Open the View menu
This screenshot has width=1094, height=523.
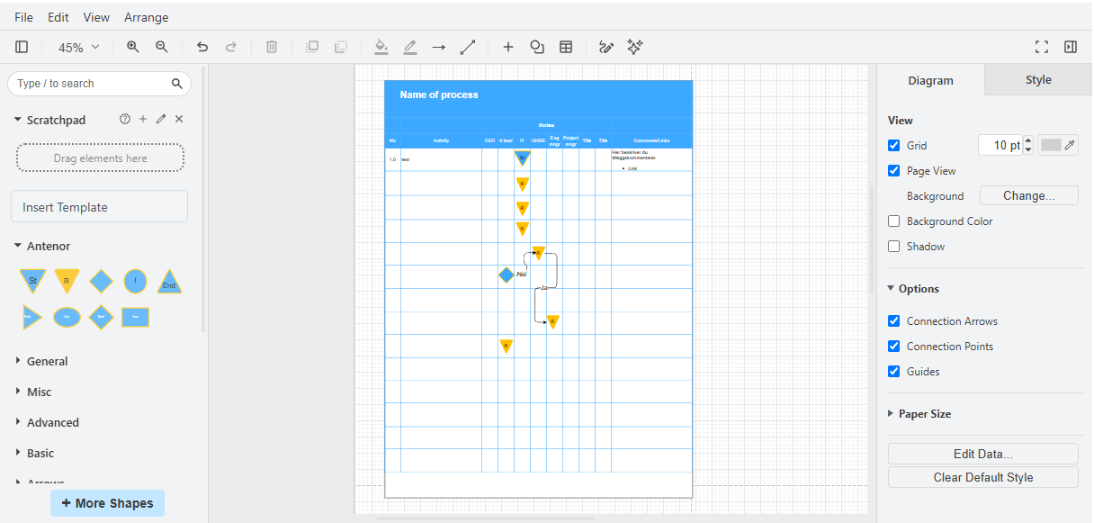coord(96,17)
